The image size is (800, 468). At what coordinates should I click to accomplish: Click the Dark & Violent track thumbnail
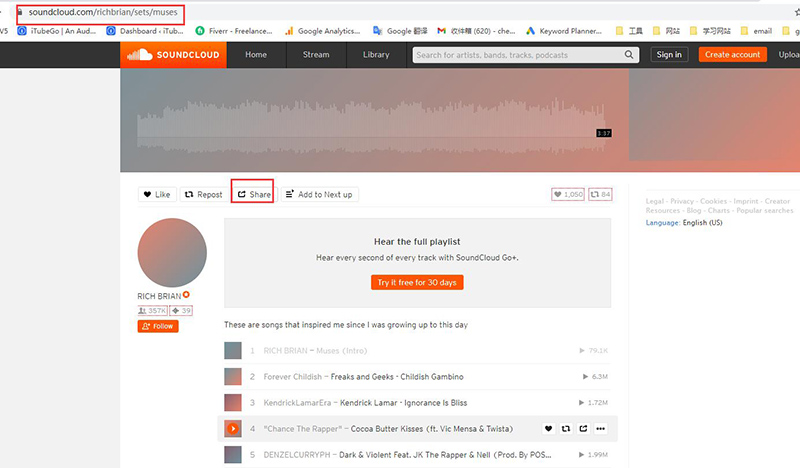coord(233,455)
